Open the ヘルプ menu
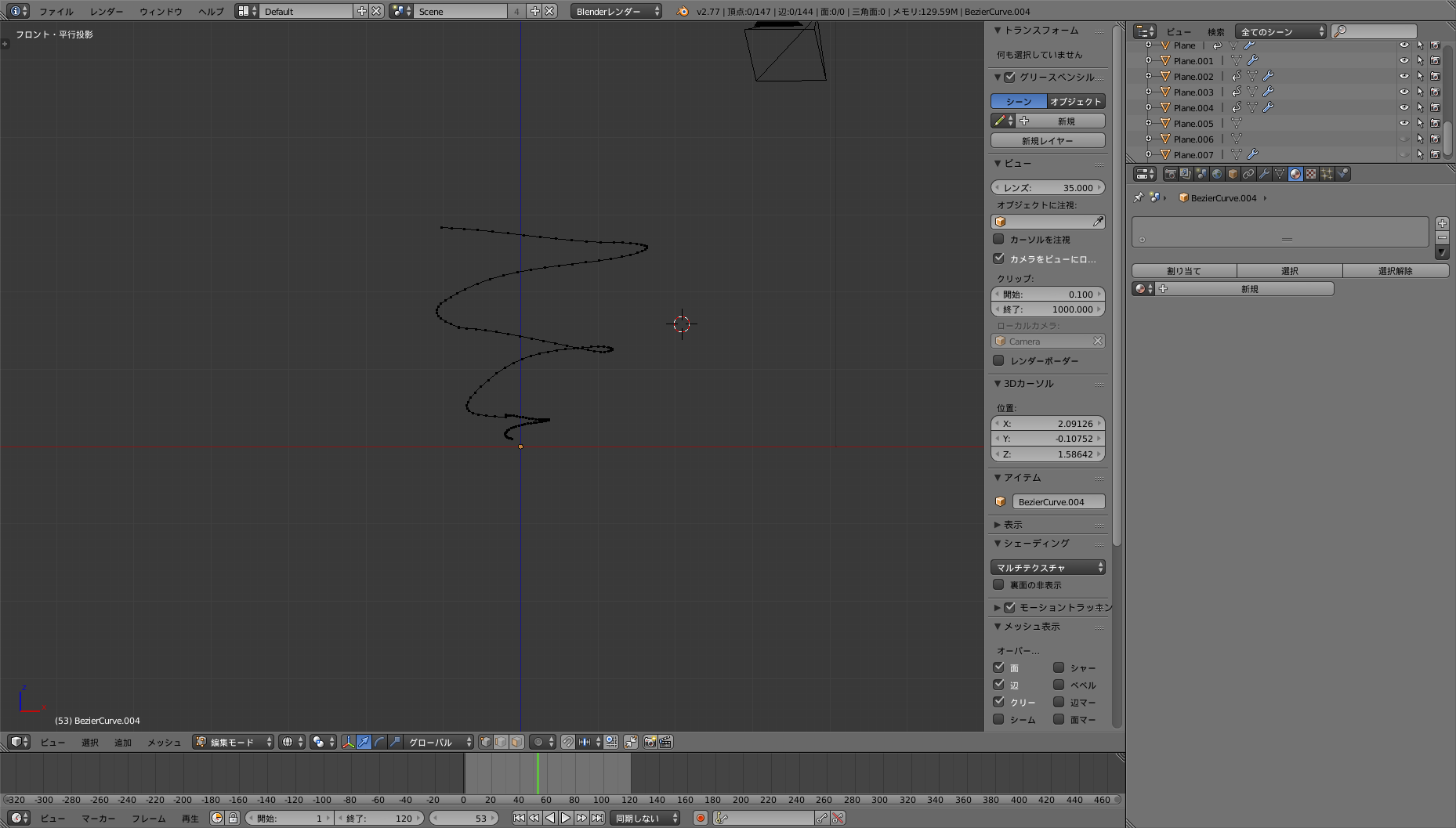 pos(211,11)
